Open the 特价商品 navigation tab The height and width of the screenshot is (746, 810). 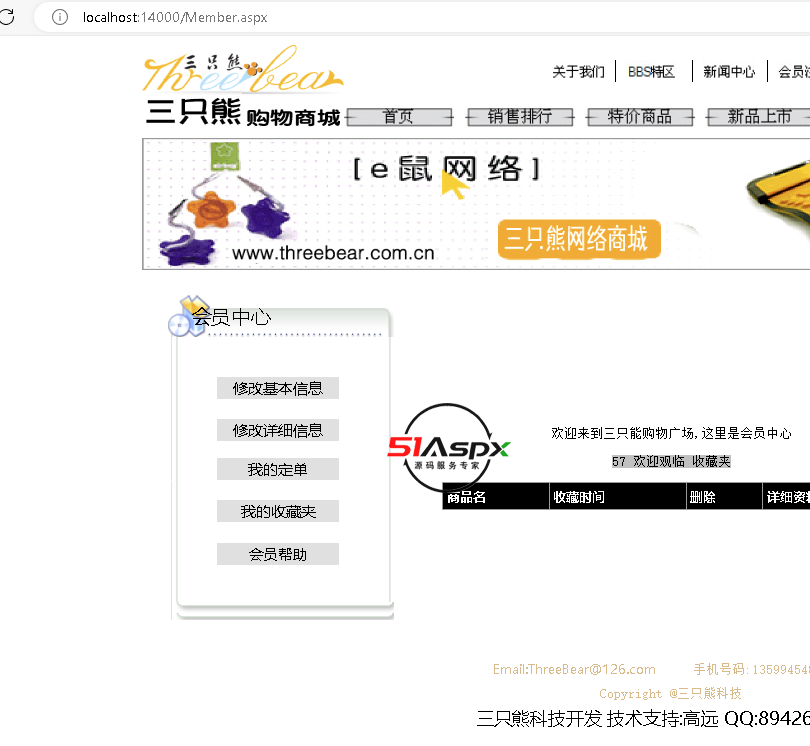click(x=640, y=117)
